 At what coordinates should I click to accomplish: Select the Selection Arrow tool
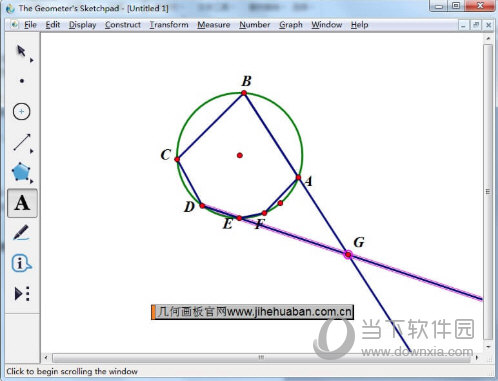pos(21,51)
